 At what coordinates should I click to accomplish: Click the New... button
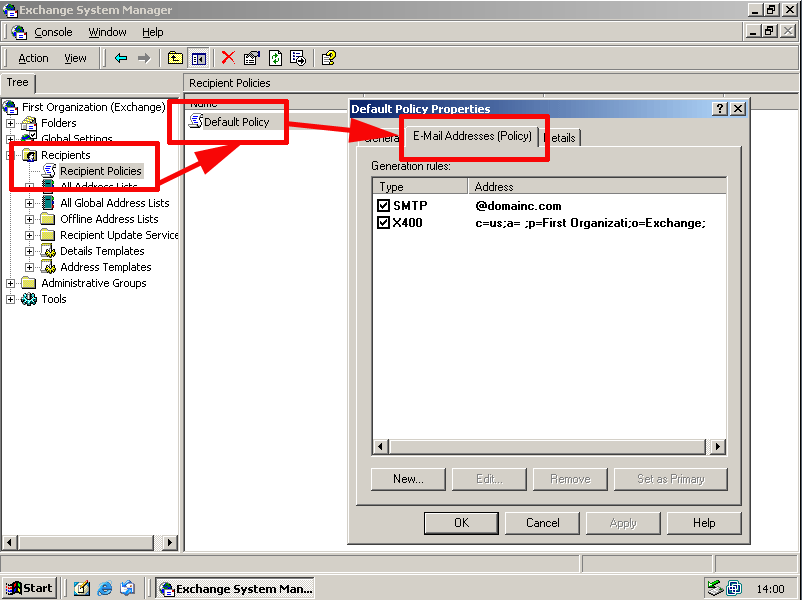(x=408, y=479)
